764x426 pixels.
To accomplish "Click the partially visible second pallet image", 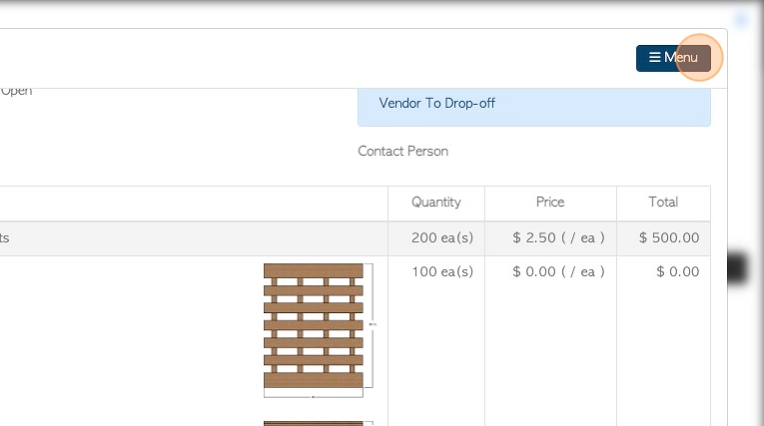I will tap(313, 423).
